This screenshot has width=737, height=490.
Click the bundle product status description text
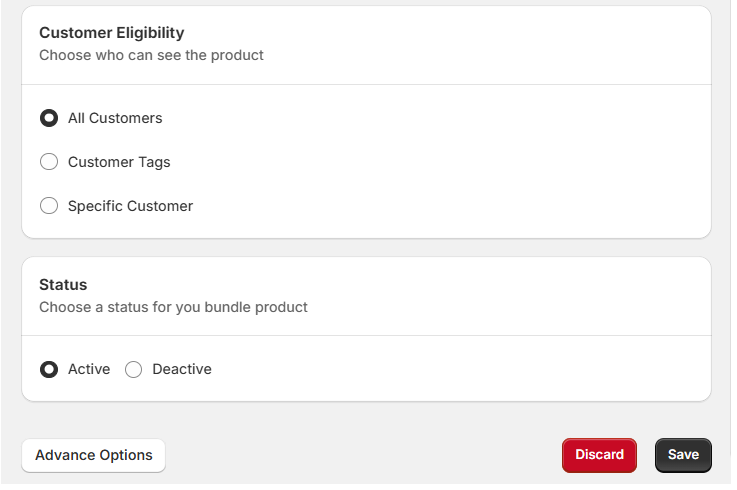[173, 307]
